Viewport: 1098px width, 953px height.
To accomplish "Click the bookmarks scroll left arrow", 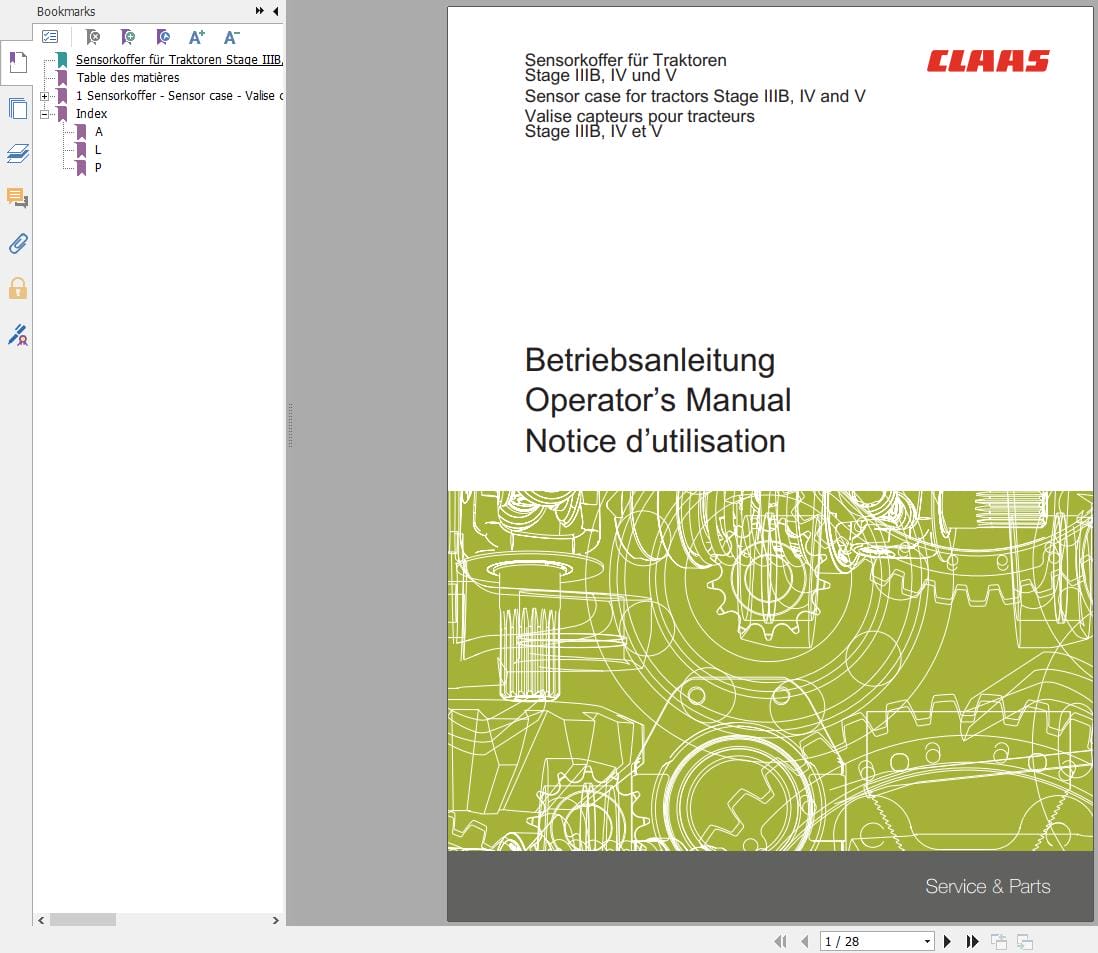I will [41, 919].
